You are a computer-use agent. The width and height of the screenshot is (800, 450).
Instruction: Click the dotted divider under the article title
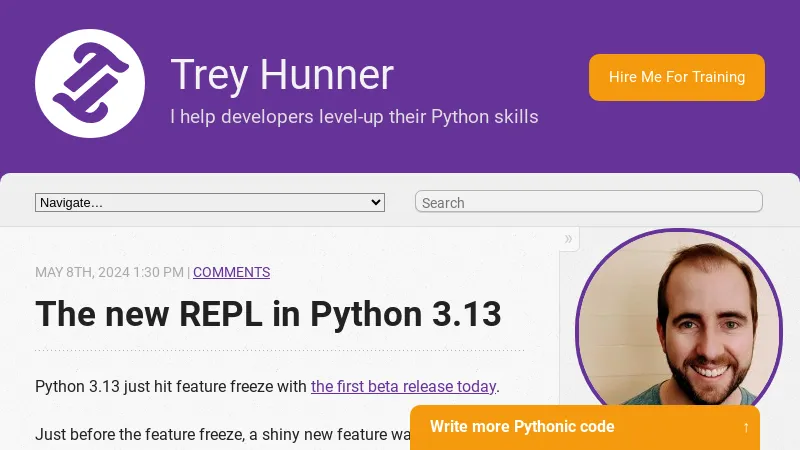[279, 351]
